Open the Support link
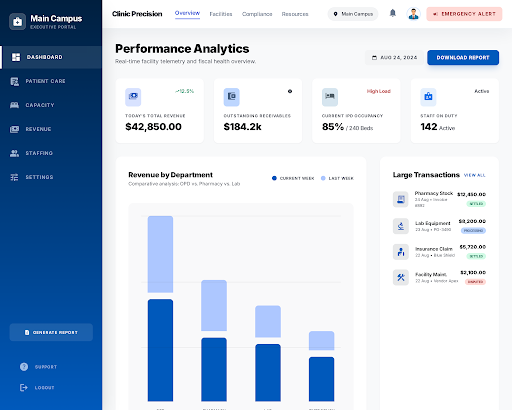 (46, 367)
